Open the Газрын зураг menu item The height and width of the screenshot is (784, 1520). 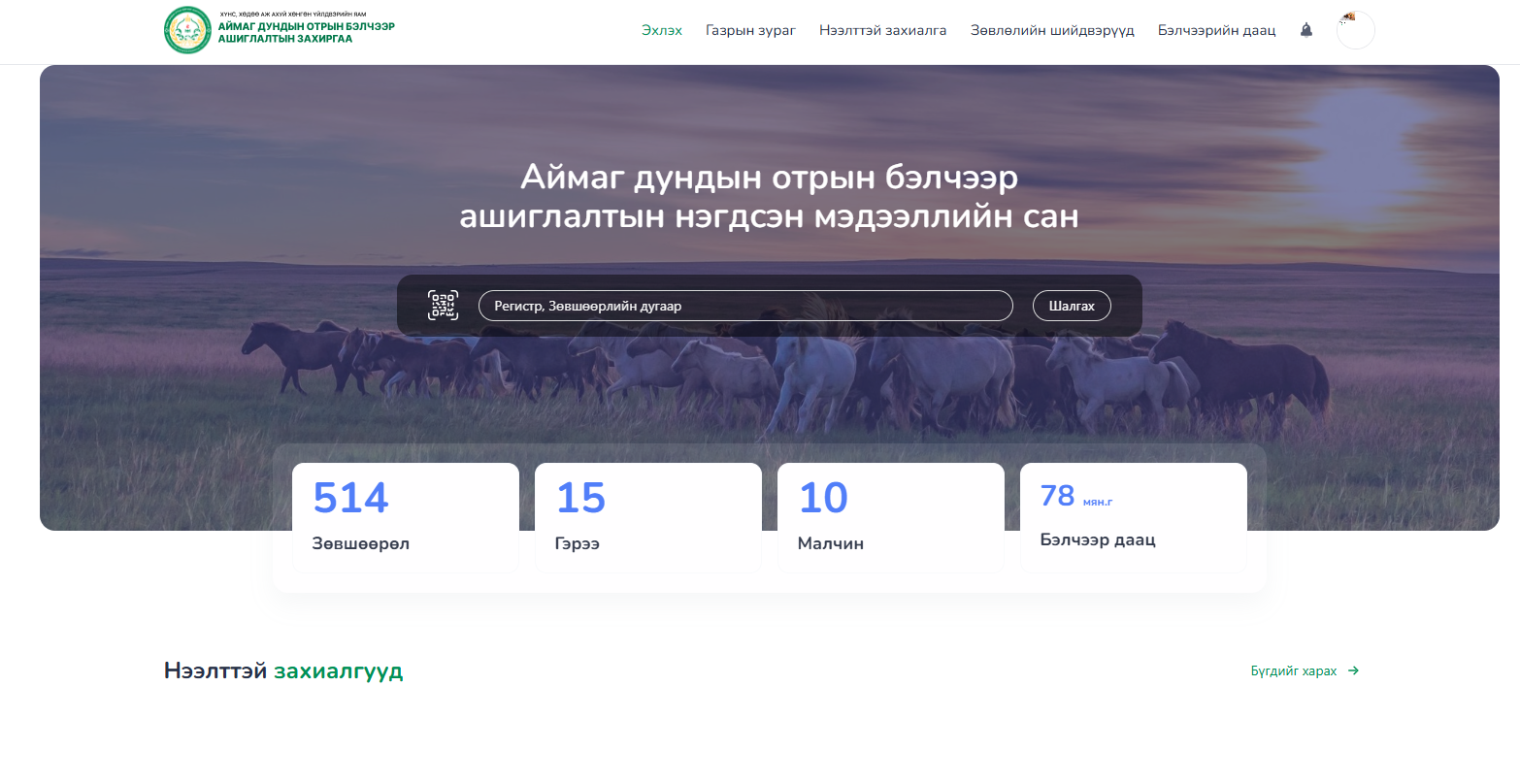[x=750, y=30]
